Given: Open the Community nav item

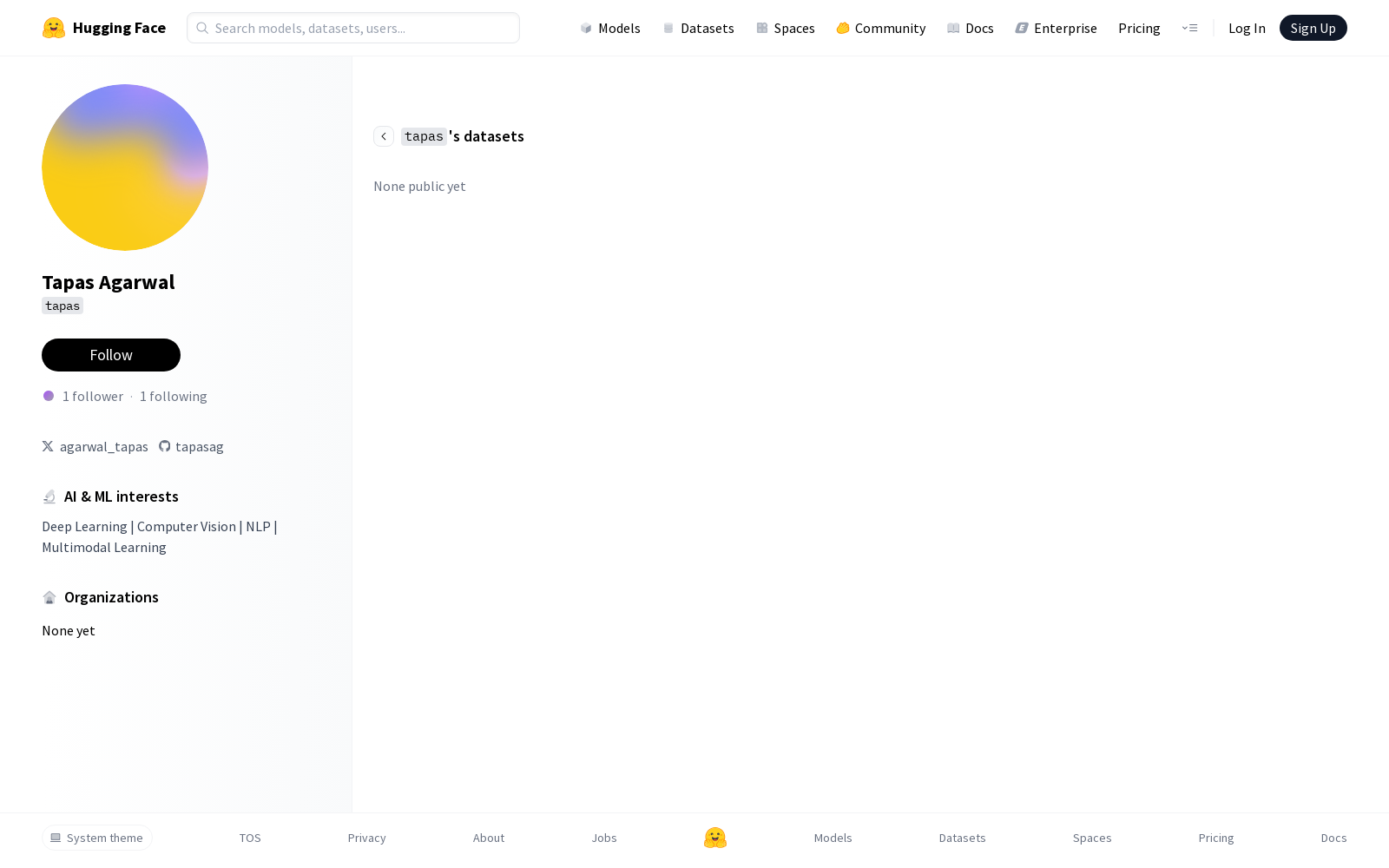Looking at the screenshot, I should click(x=880, y=28).
